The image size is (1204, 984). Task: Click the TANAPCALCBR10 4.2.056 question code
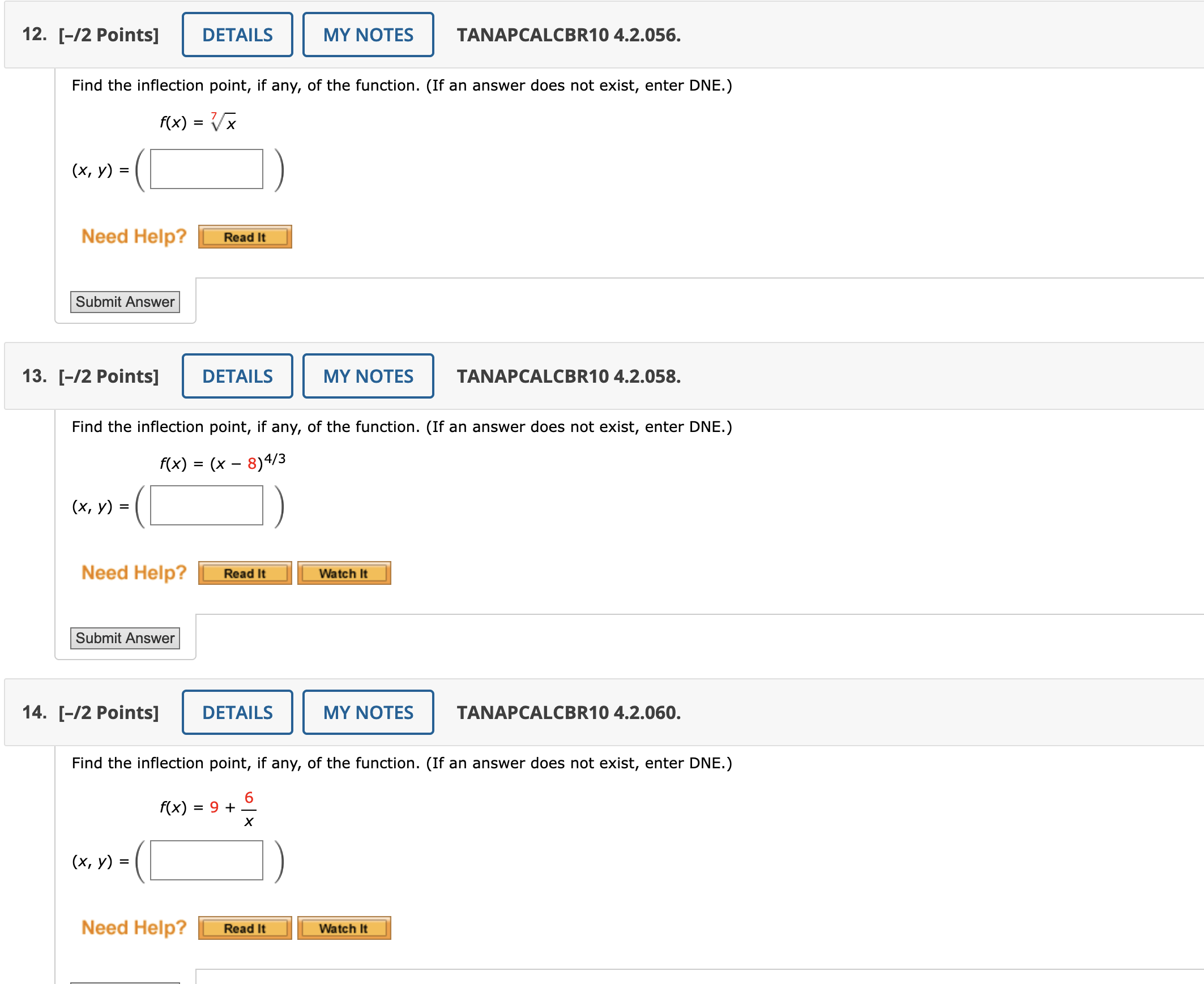(569, 35)
